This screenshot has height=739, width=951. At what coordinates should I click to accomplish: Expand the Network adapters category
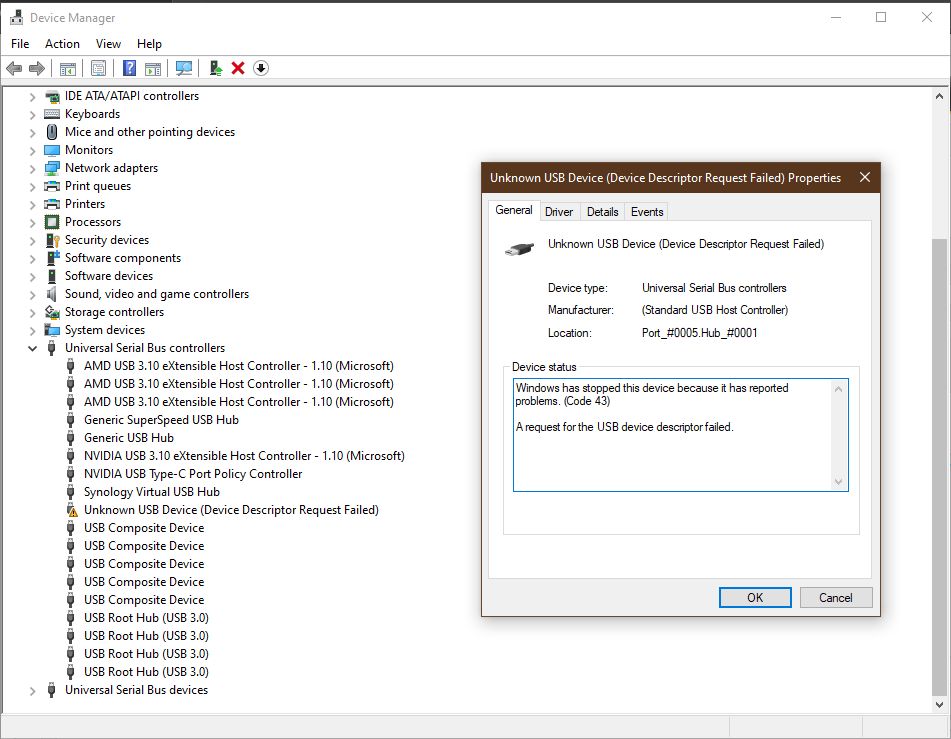32,168
